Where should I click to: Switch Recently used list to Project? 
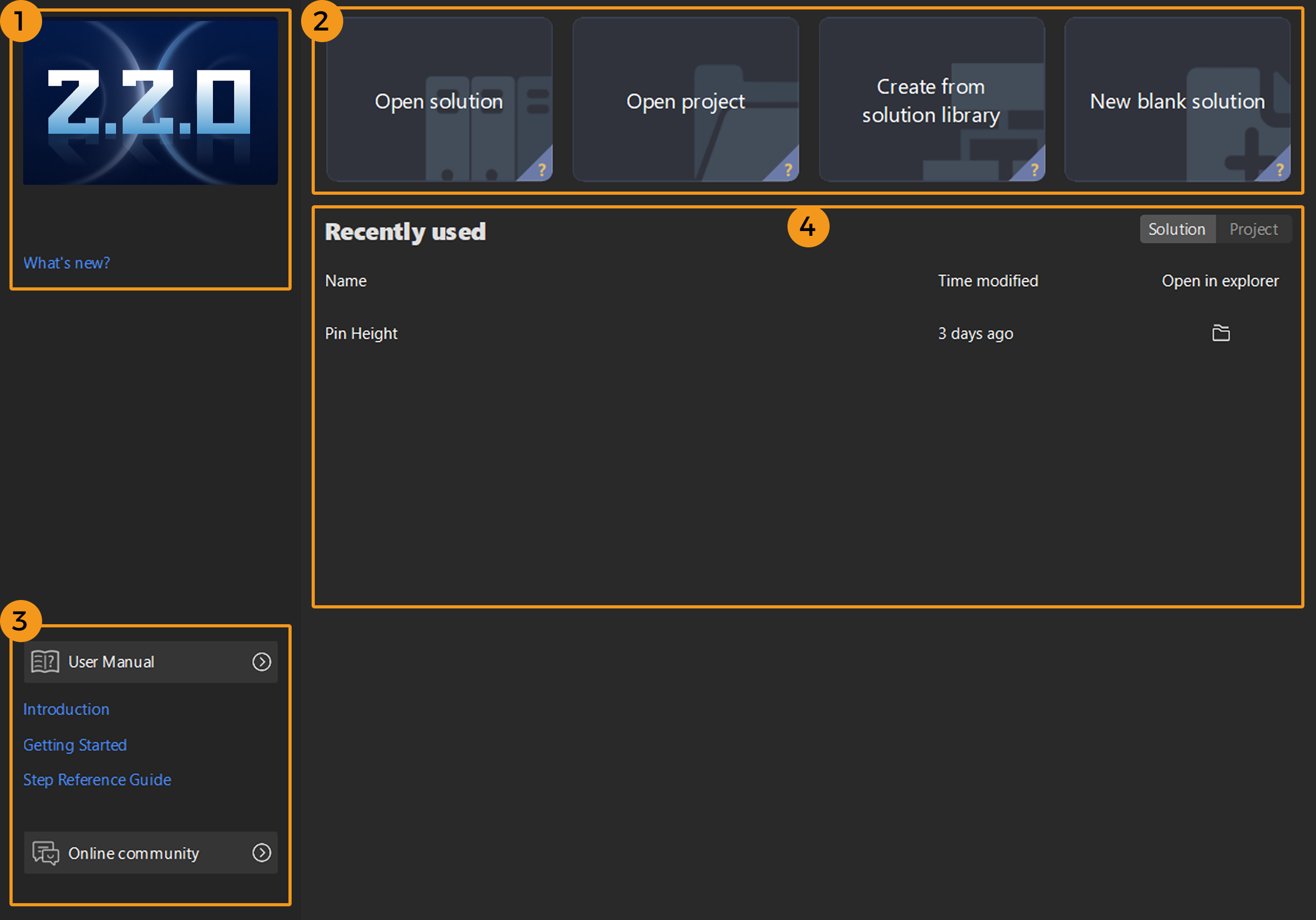pos(1253,229)
